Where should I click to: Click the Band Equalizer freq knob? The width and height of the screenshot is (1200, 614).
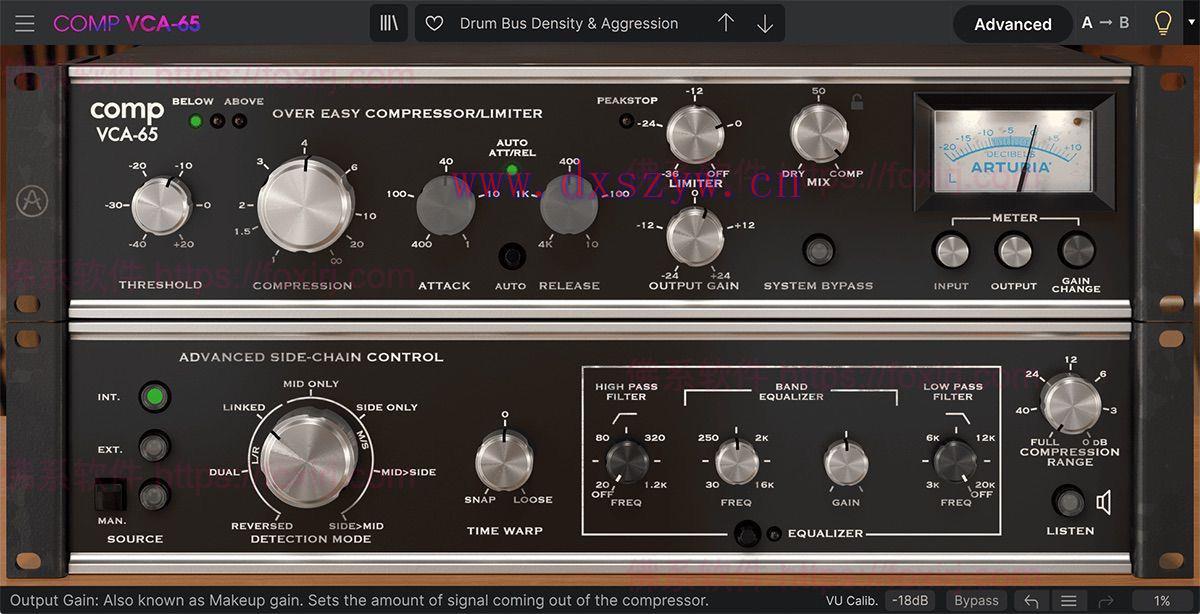(737, 462)
